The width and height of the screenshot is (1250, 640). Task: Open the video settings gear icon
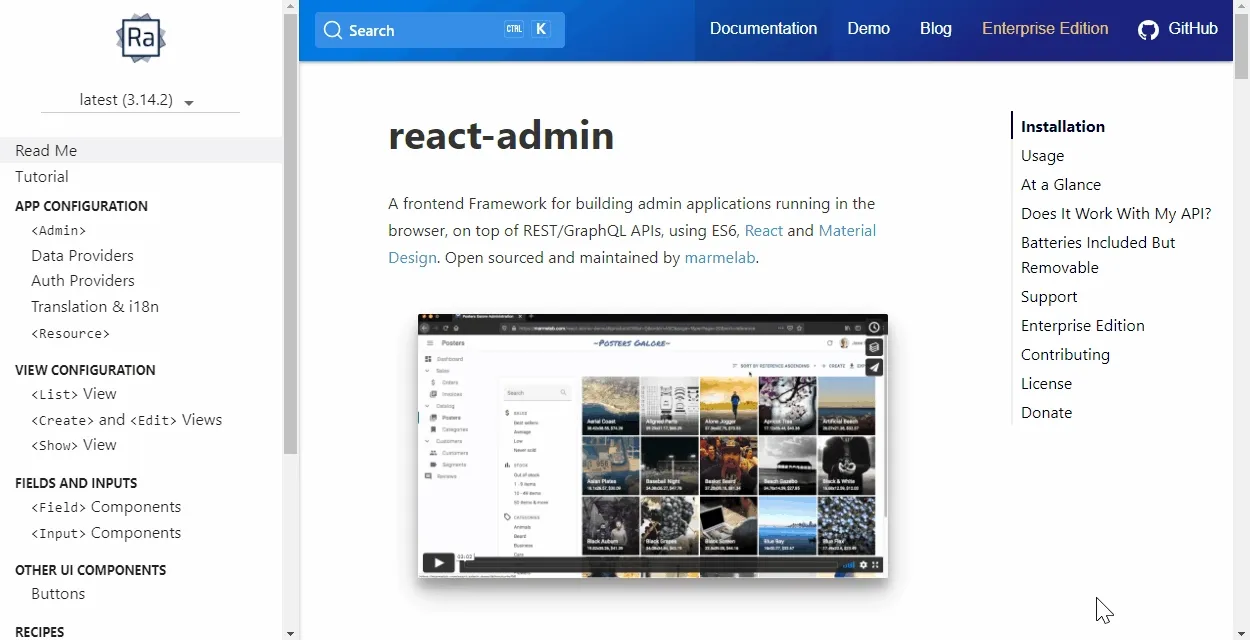(863, 565)
